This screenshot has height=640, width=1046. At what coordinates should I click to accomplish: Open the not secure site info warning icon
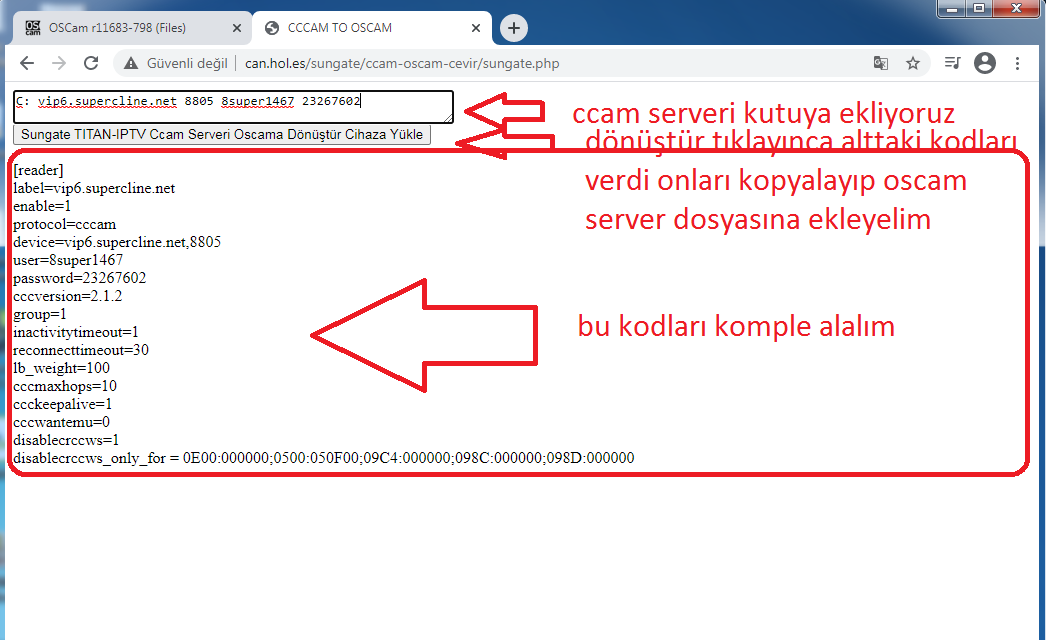point(131,63)
